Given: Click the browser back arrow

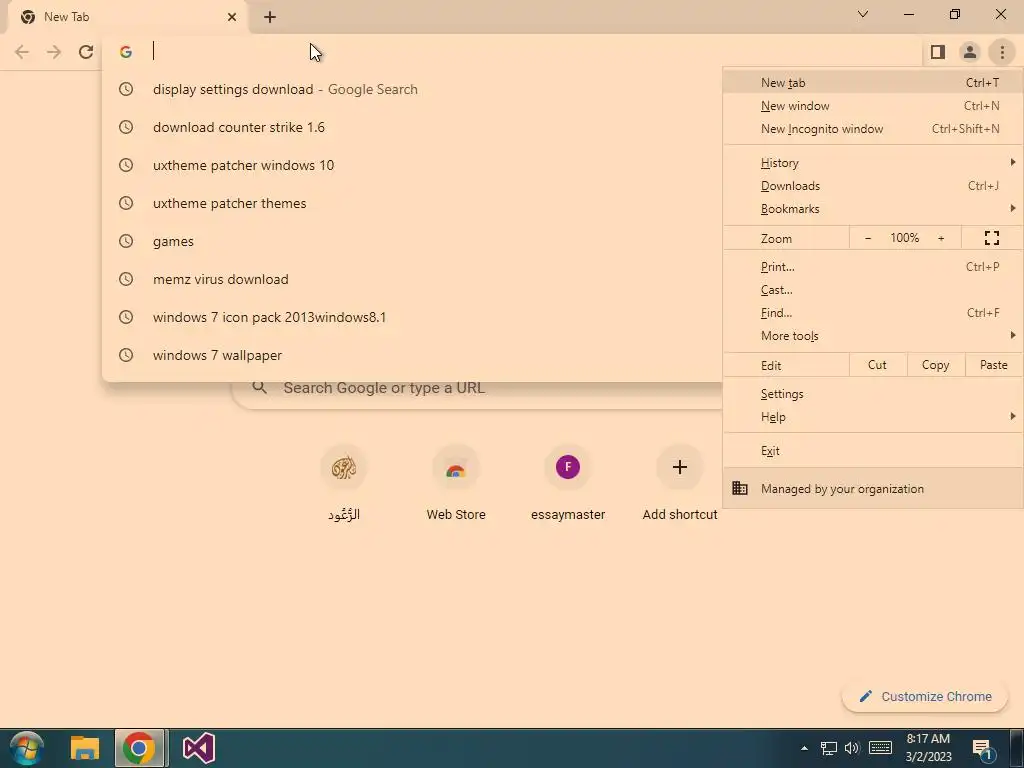Looking at the screenshot, I should click(x=22, y=52).
